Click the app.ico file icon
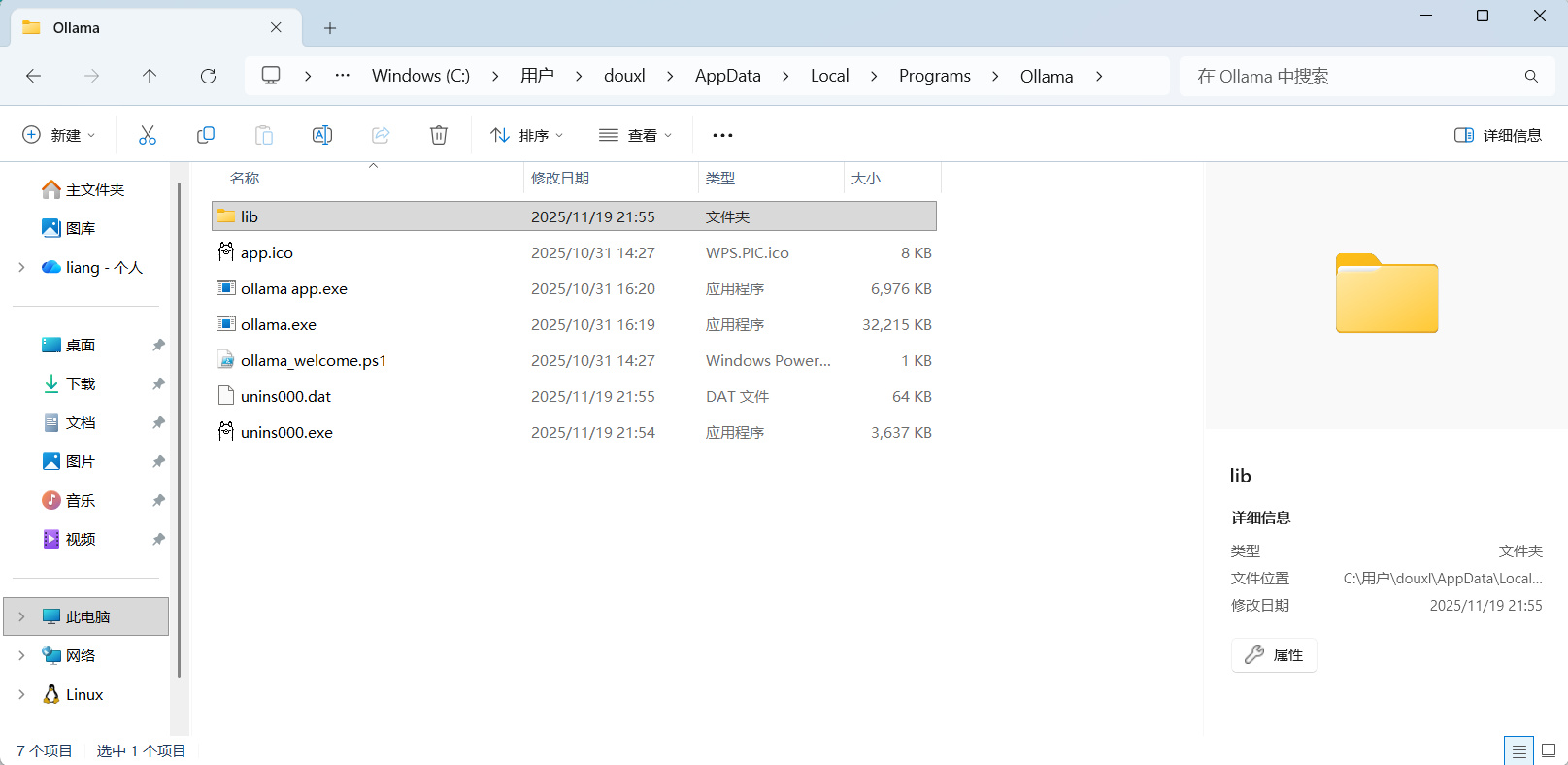The width and height of the screenshot is (1568, 765). (x=226, y=252)
